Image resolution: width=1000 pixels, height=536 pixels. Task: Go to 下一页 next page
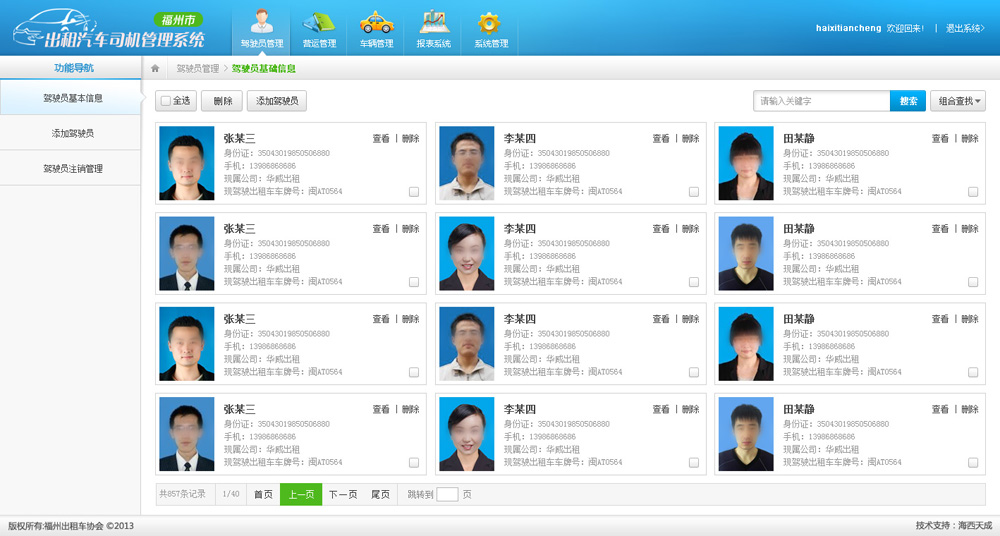(x=343, y=494)
